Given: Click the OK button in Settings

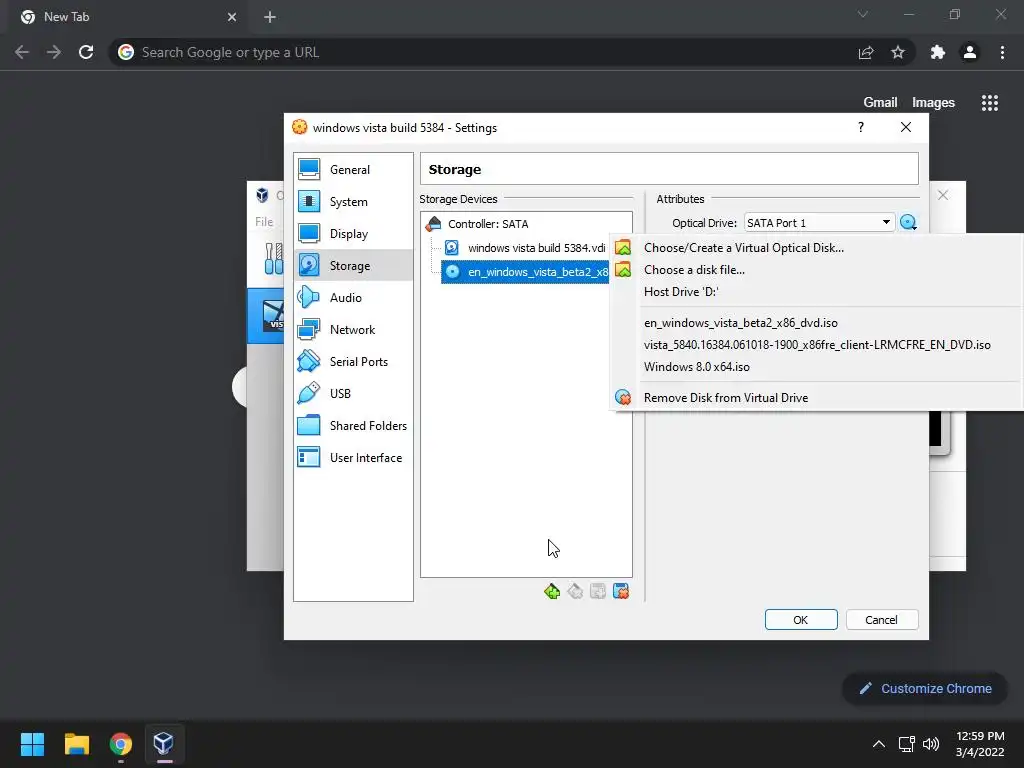Looking at the screenshot, I should (801, 620).
